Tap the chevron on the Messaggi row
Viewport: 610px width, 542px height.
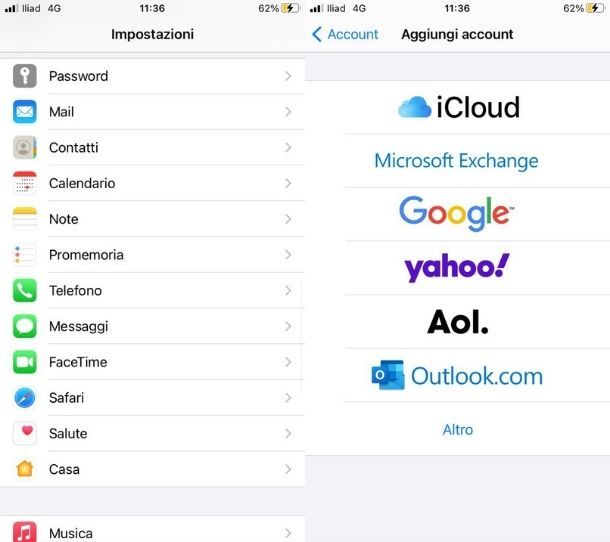pyautogui.click(x=288, y=326)
